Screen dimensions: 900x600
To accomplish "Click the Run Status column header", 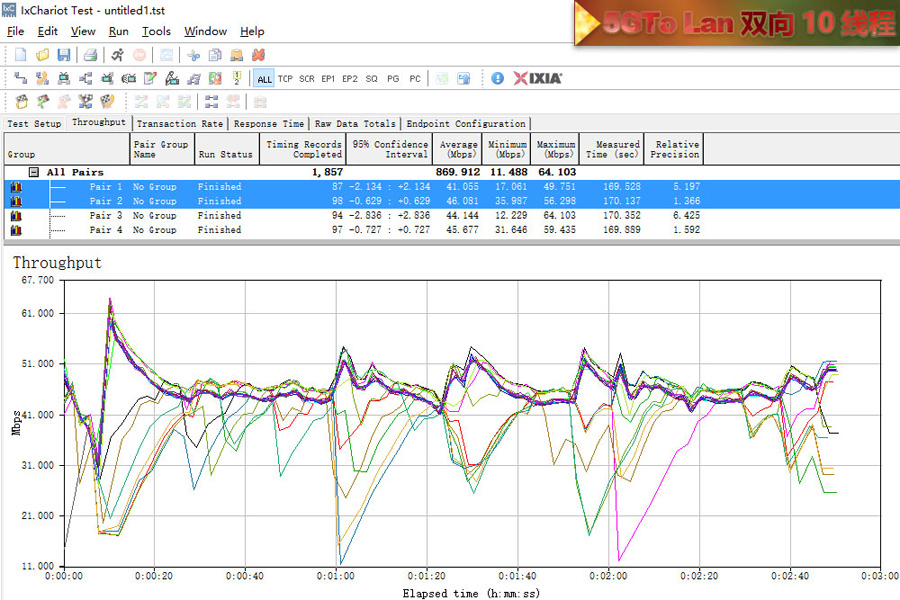I will 225,154.
